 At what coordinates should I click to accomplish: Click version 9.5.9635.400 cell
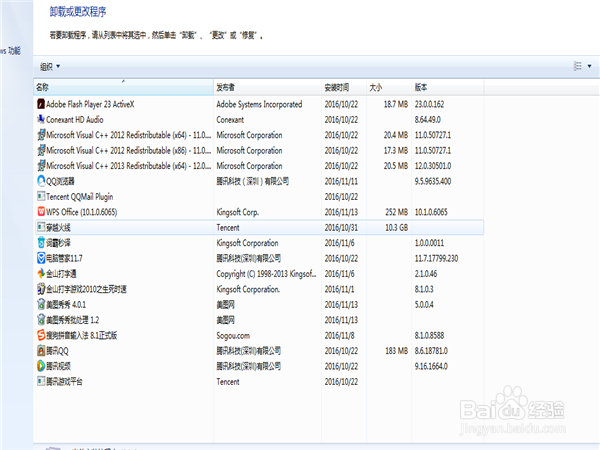[x=433, y=181]
